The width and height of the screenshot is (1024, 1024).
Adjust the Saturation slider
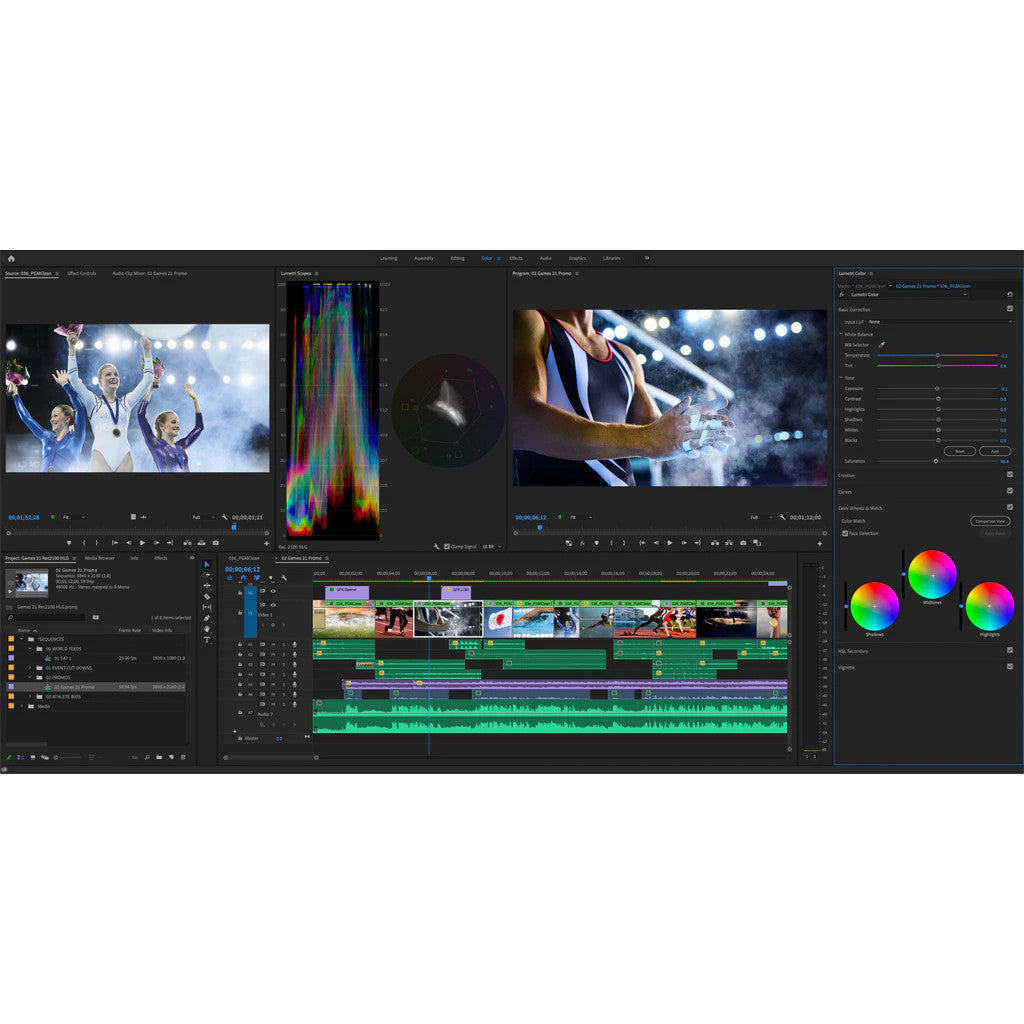(938, 461)
